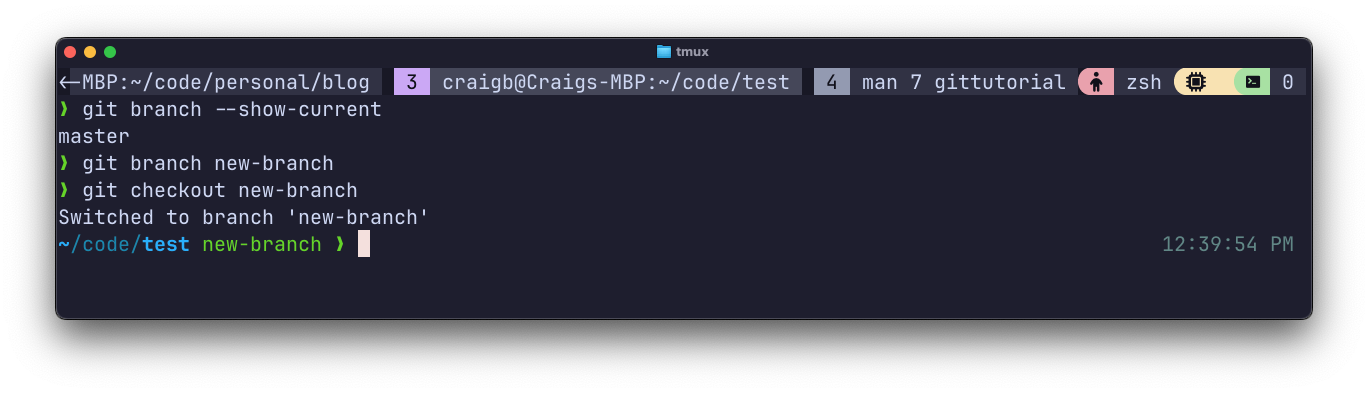The width and height of the screenshot is (1368, 393).
Task: Click the 'zsh' label in status bar
Action: [1144, 82]
